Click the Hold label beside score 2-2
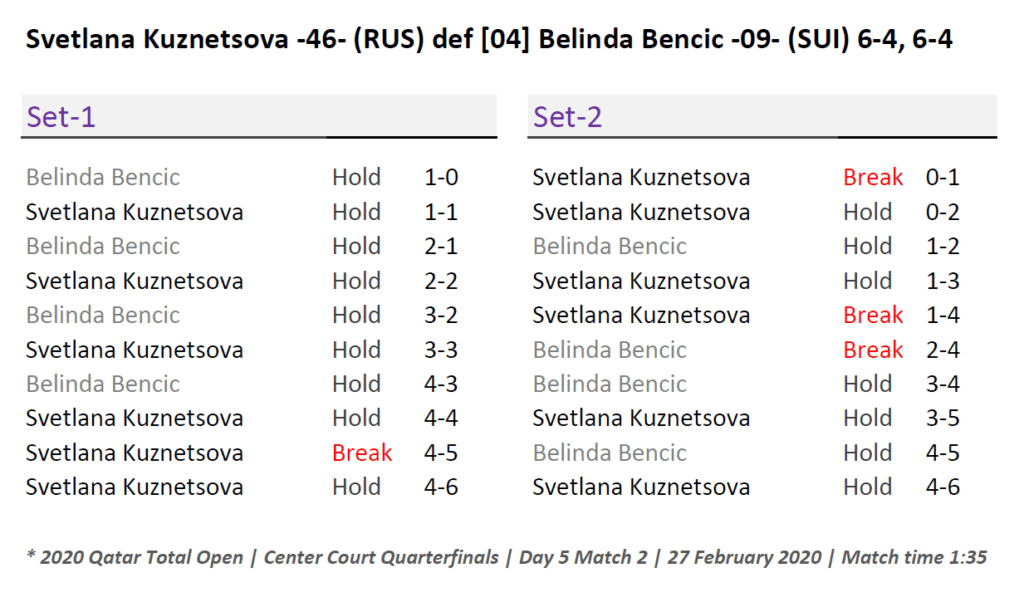 (357, 281)
